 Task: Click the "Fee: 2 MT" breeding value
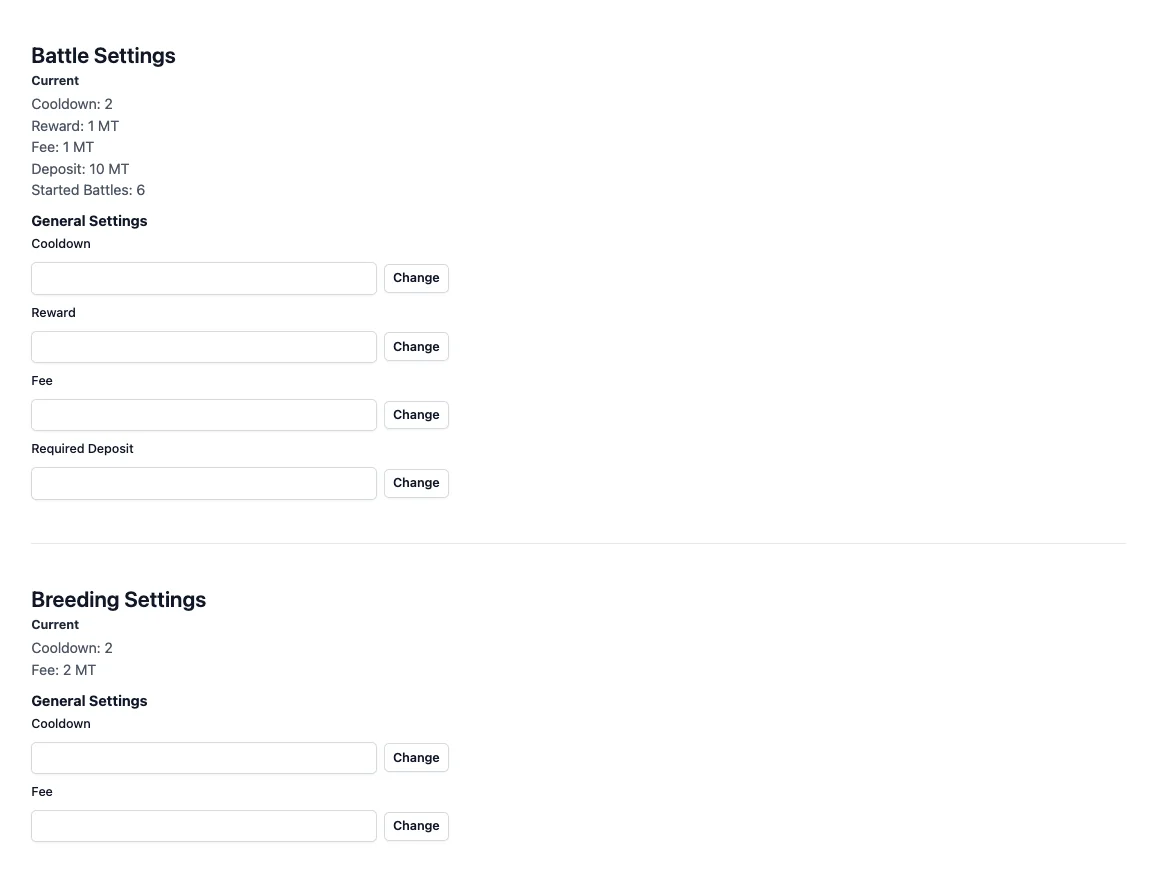[x=63, y=670]
